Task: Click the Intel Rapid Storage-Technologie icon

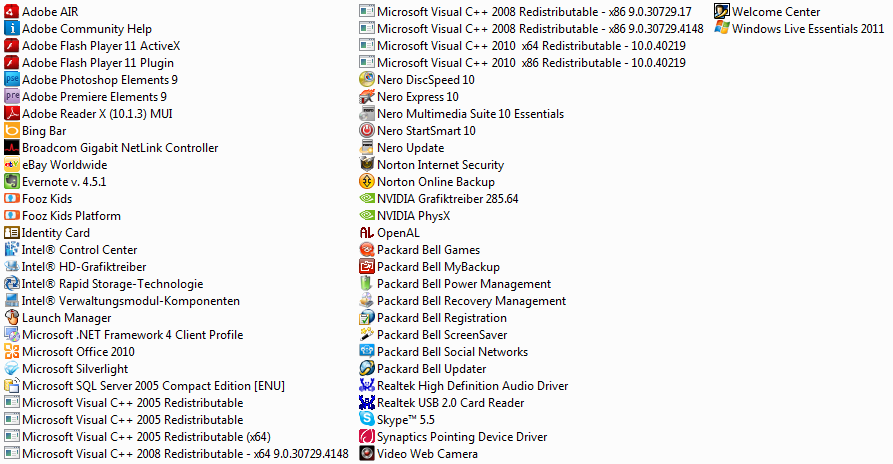Action: point(11,284)
